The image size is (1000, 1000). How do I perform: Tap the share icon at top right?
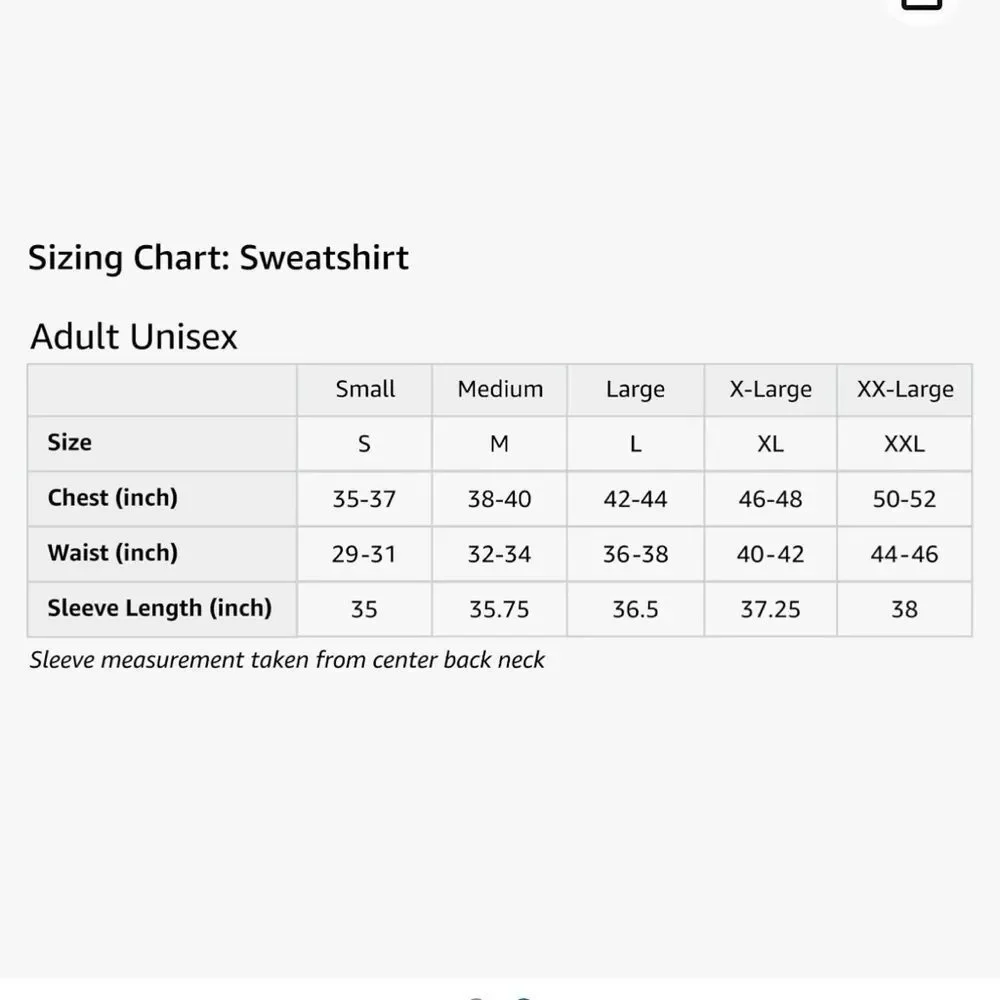[x=921, y=4]
